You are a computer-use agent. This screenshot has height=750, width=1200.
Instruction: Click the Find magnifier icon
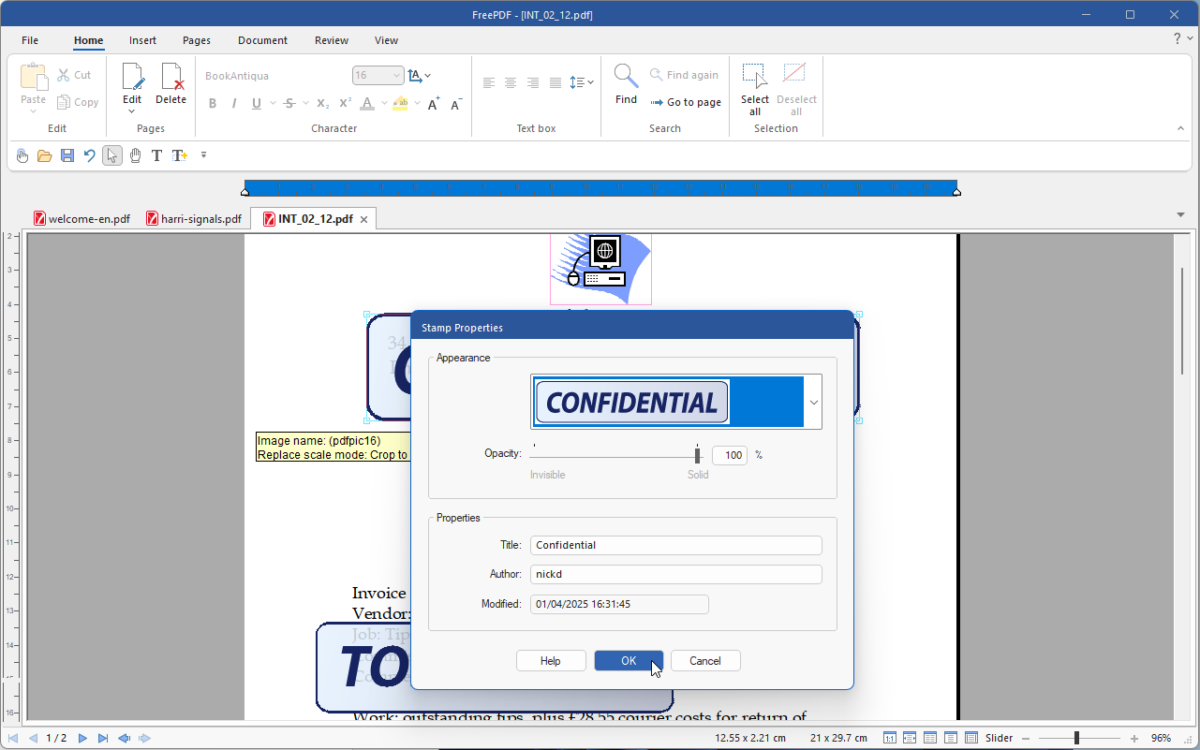(x=625, y=74)
